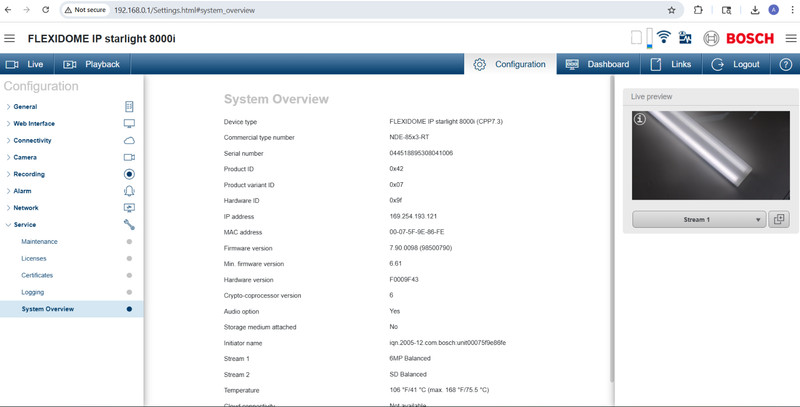Screen dimensions: 800x407
Task: Click the min. firmware version value 6.61
Action: click(x=395, y=264)
